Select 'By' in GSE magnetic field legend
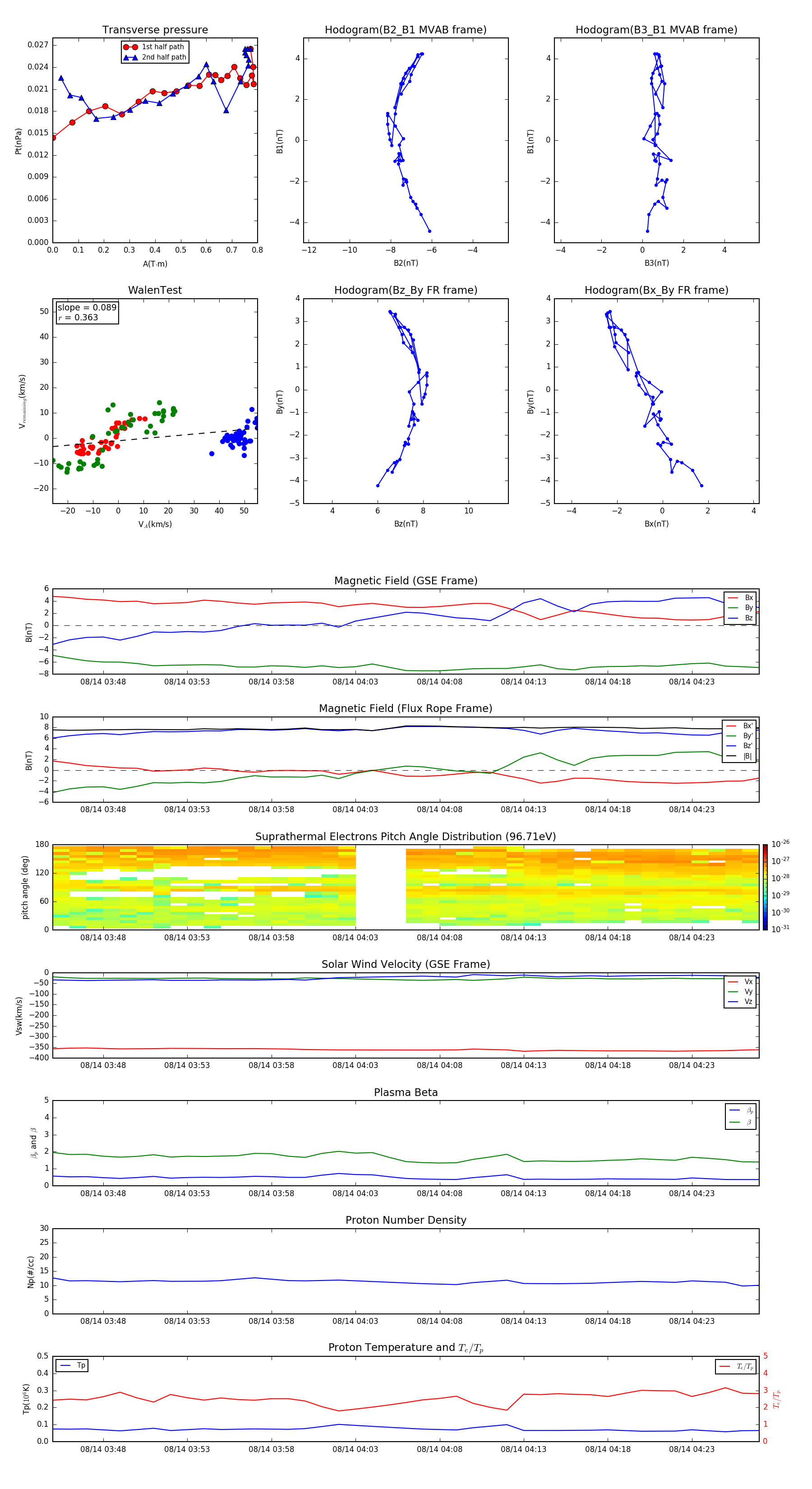 tap(741, 607)
